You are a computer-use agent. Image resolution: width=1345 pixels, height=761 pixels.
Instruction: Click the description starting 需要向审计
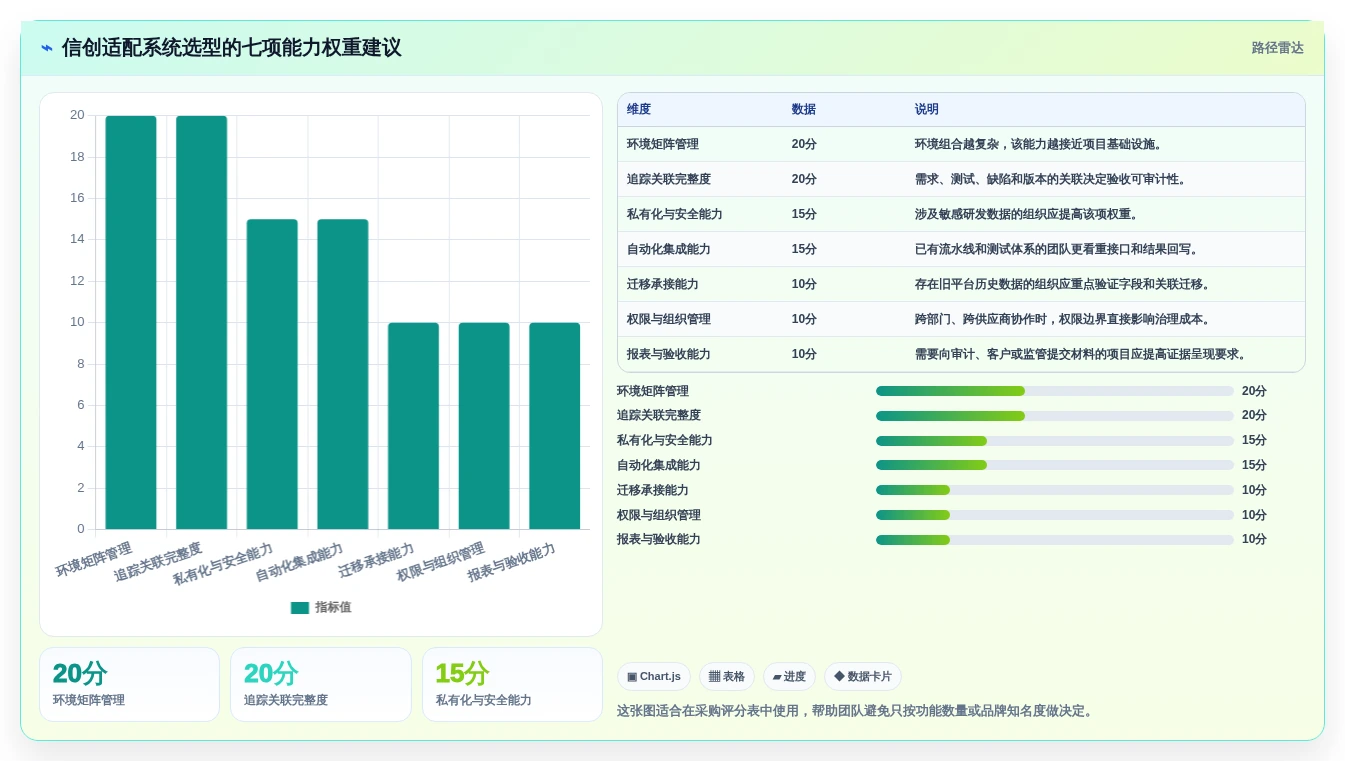[1082, 354]
